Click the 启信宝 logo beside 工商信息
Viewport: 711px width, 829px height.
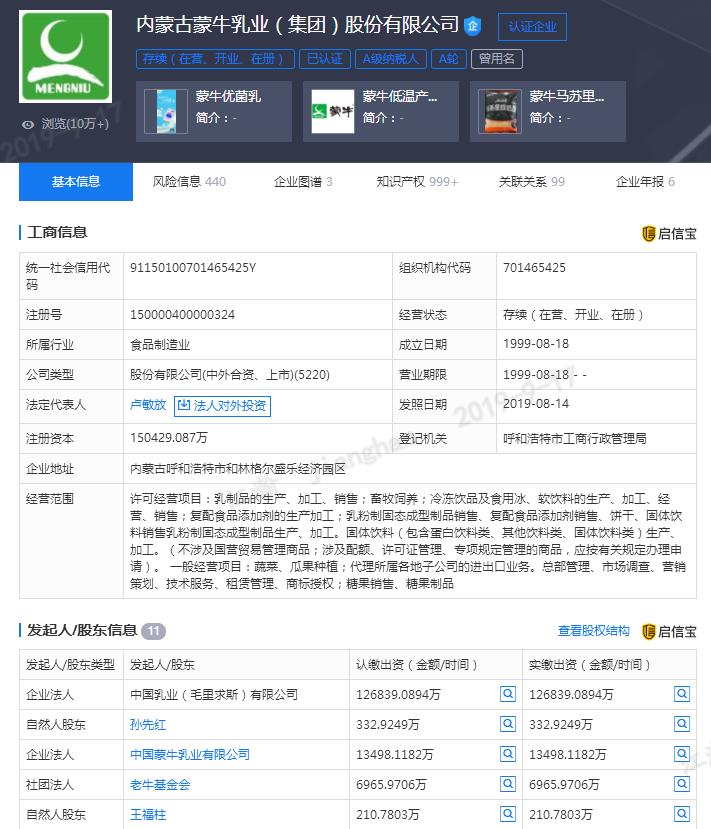pos(669,233)
